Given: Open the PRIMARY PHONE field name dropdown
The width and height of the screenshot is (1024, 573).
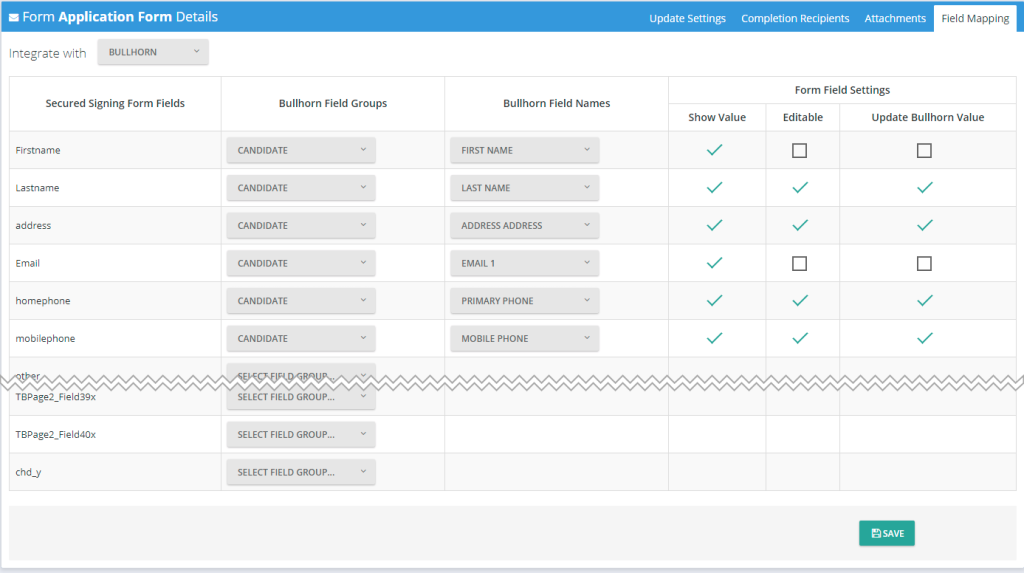Looking at the screenshot, I should pos(524,301).
